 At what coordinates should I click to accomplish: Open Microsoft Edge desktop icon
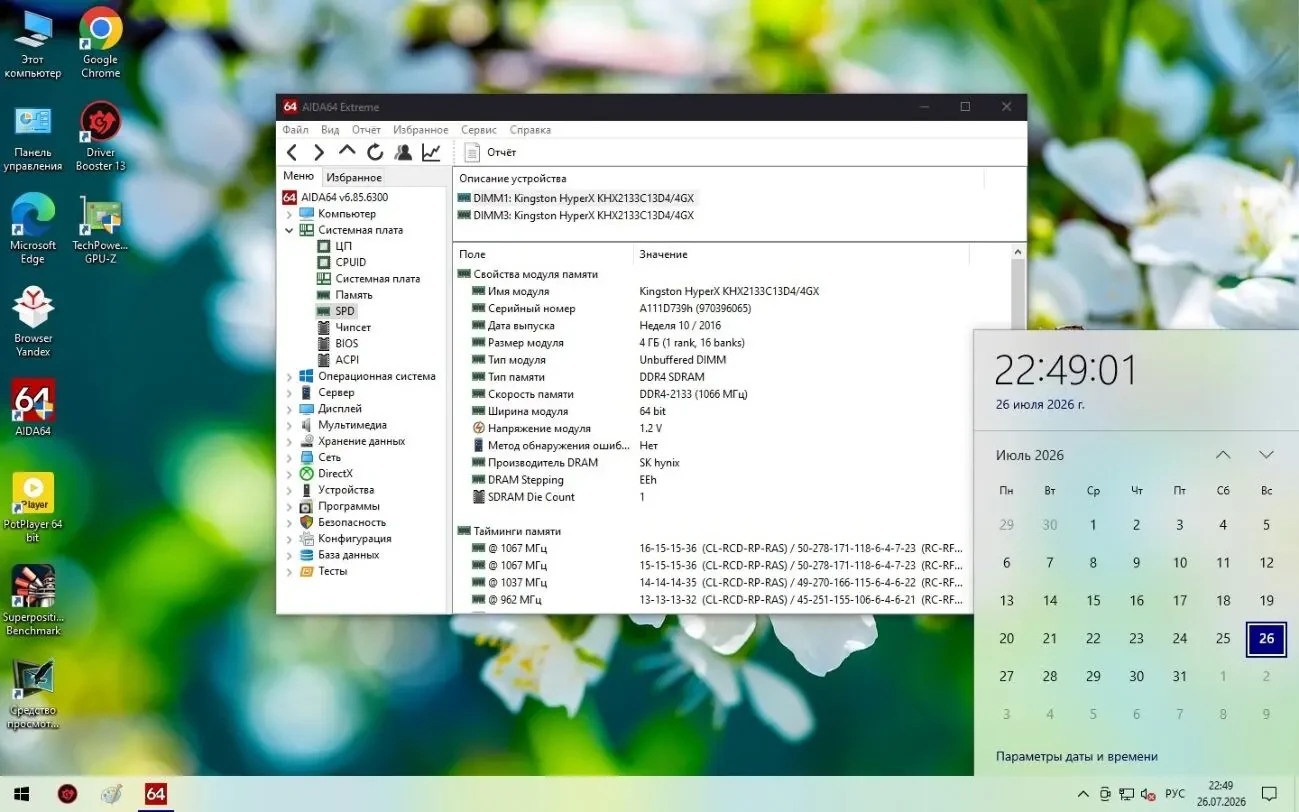(33, 229)
